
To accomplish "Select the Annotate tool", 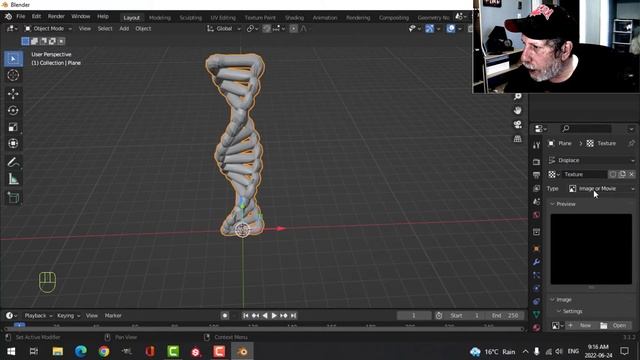I will 13,162.
